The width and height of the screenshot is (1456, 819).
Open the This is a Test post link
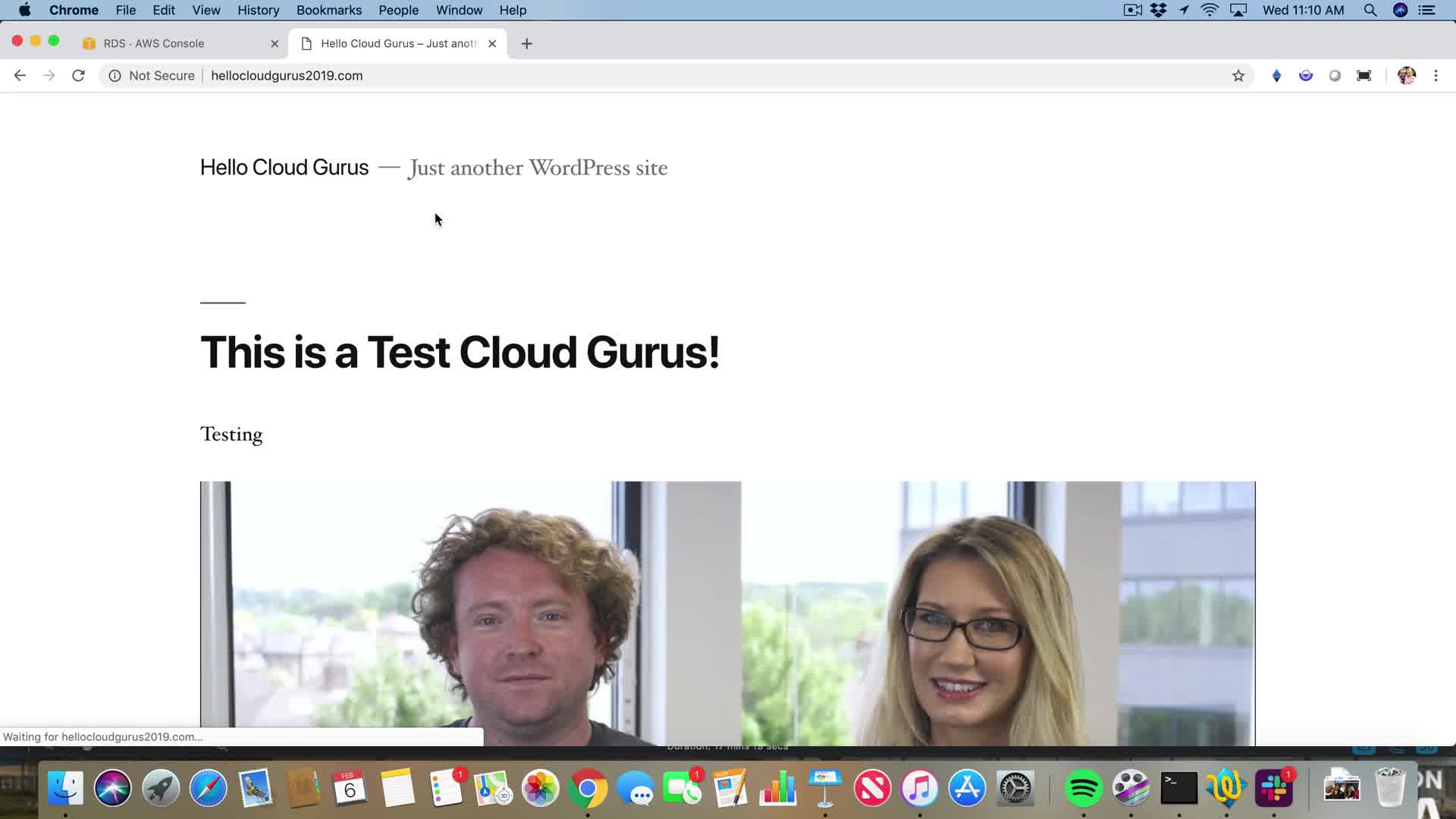click(459, 353)
